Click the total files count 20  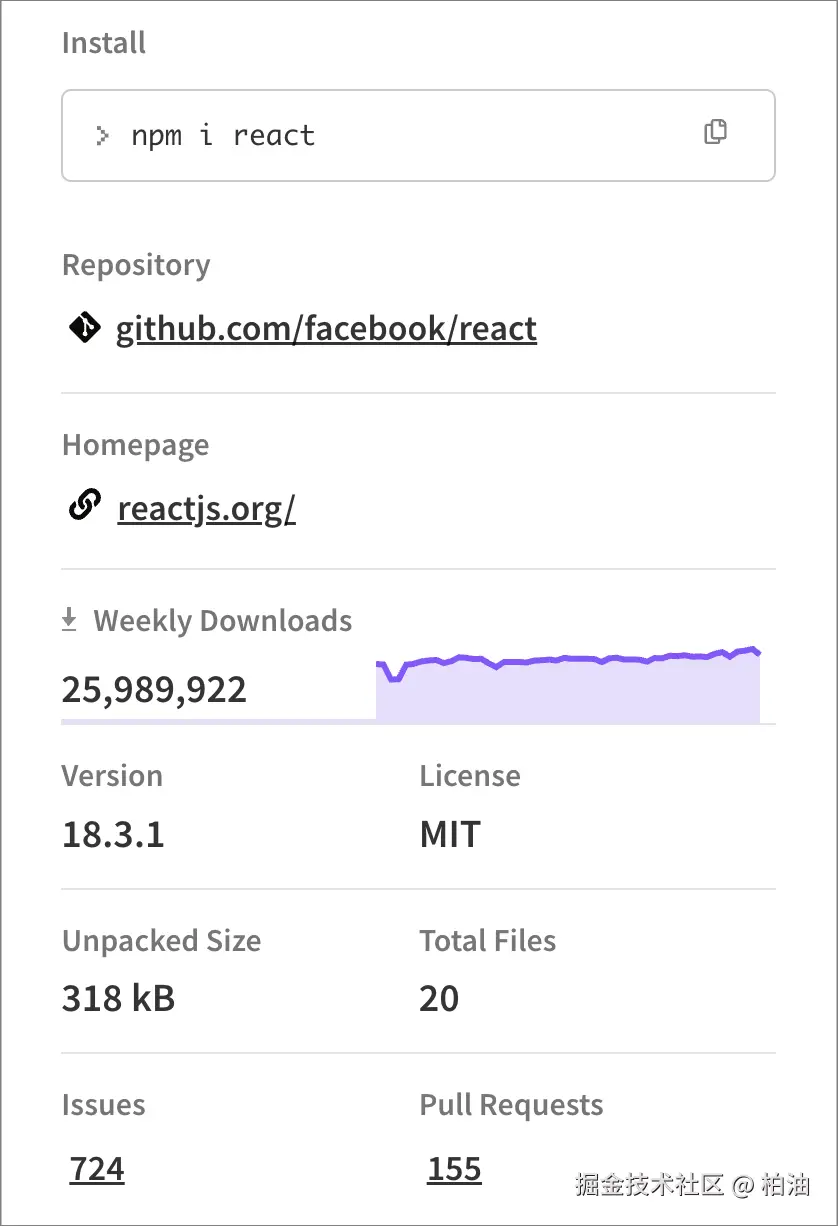coord(439,998)
